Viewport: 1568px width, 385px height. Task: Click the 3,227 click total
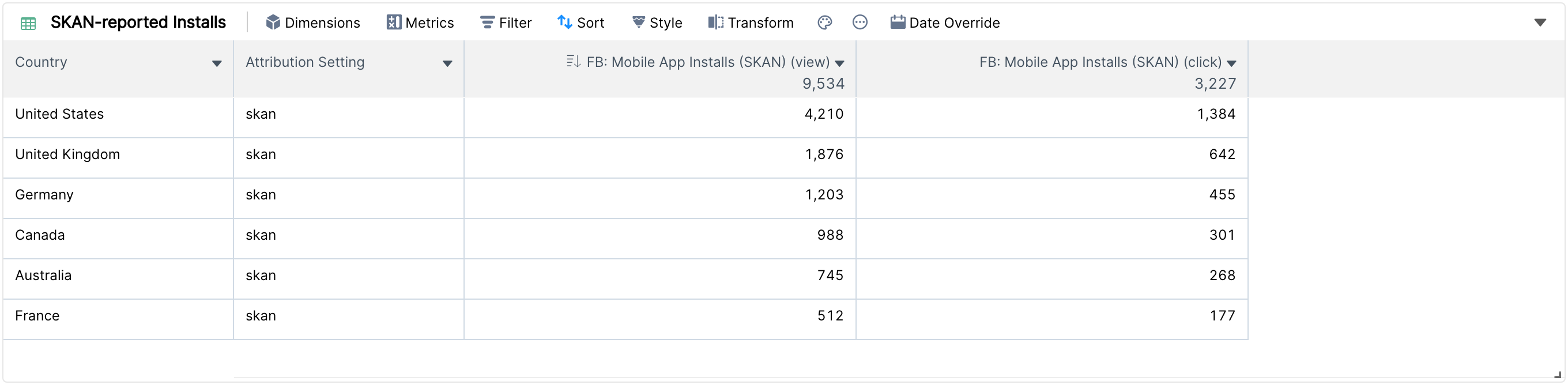(x=1216, y=84)
